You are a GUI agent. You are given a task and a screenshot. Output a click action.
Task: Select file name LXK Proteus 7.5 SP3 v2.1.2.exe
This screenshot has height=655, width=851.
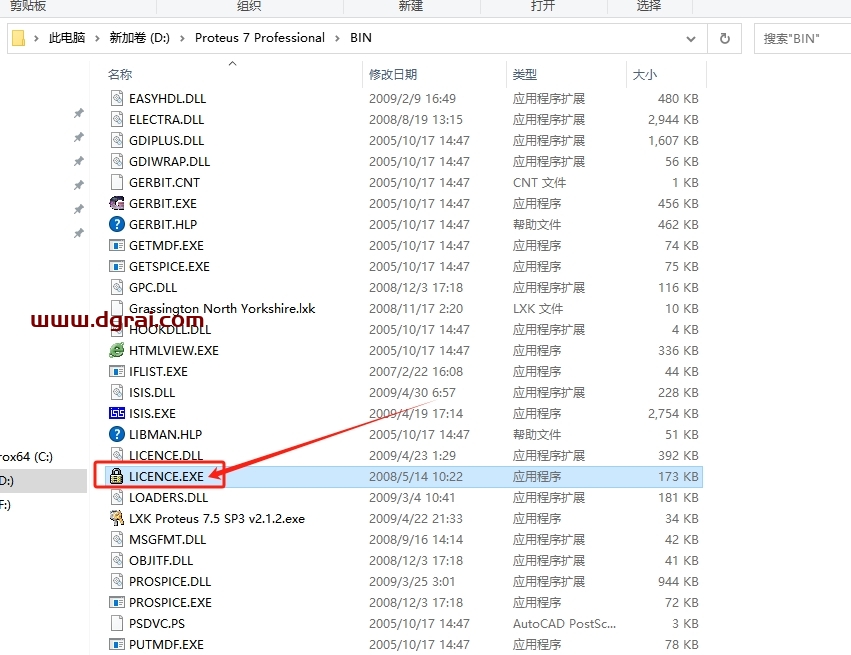coord(217,518)
